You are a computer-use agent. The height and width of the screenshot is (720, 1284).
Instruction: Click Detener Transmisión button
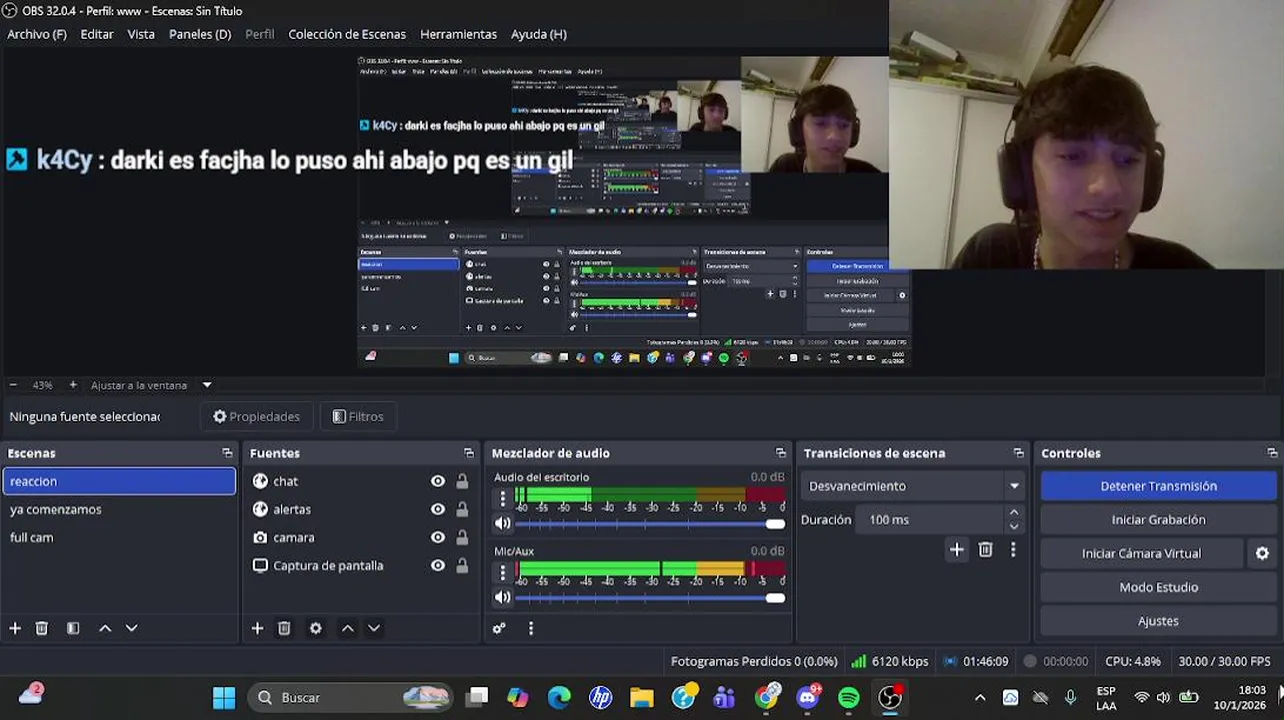1158,486
